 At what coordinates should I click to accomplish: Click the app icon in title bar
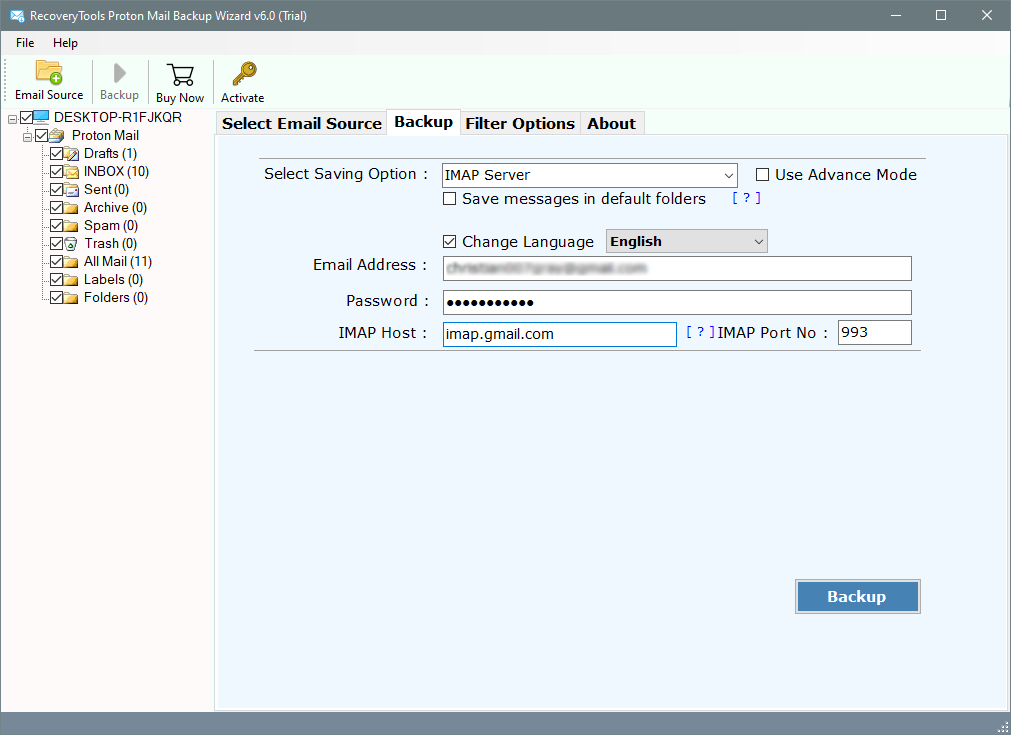coord(17,15)
